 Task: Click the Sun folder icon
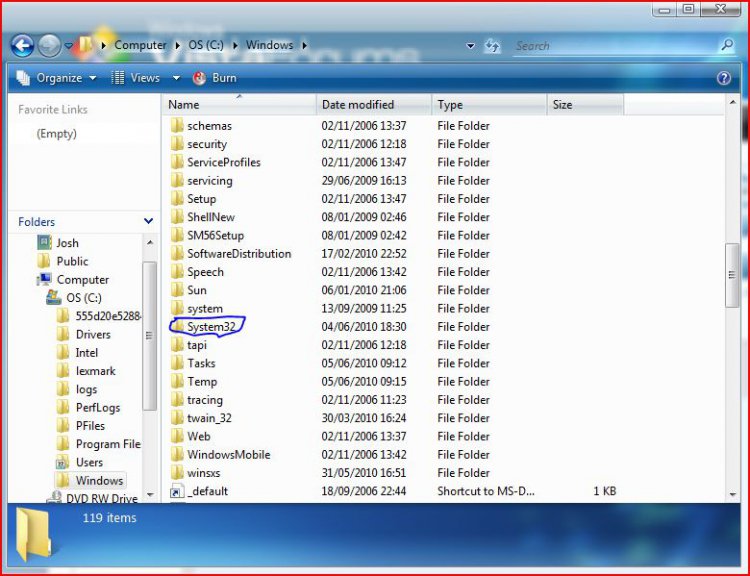coord(177,289)
